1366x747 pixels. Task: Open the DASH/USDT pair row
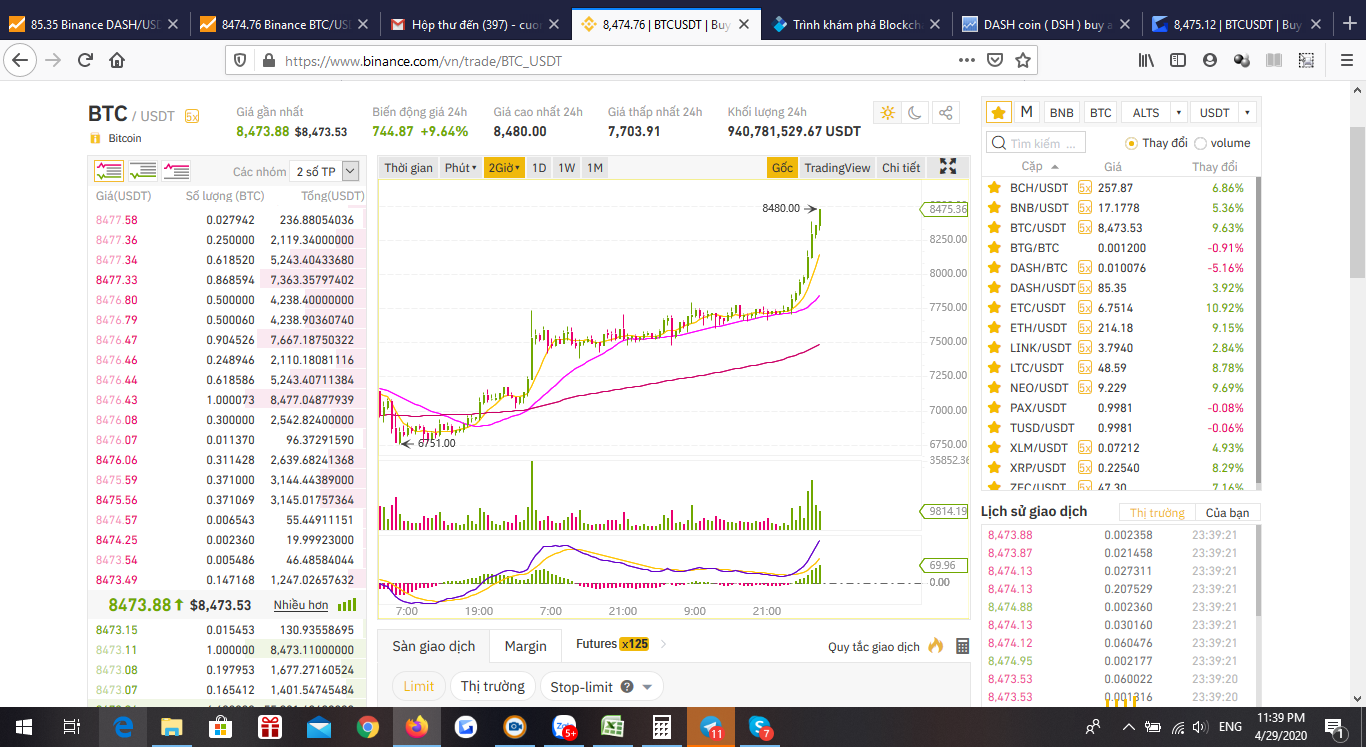(1118, 287)
